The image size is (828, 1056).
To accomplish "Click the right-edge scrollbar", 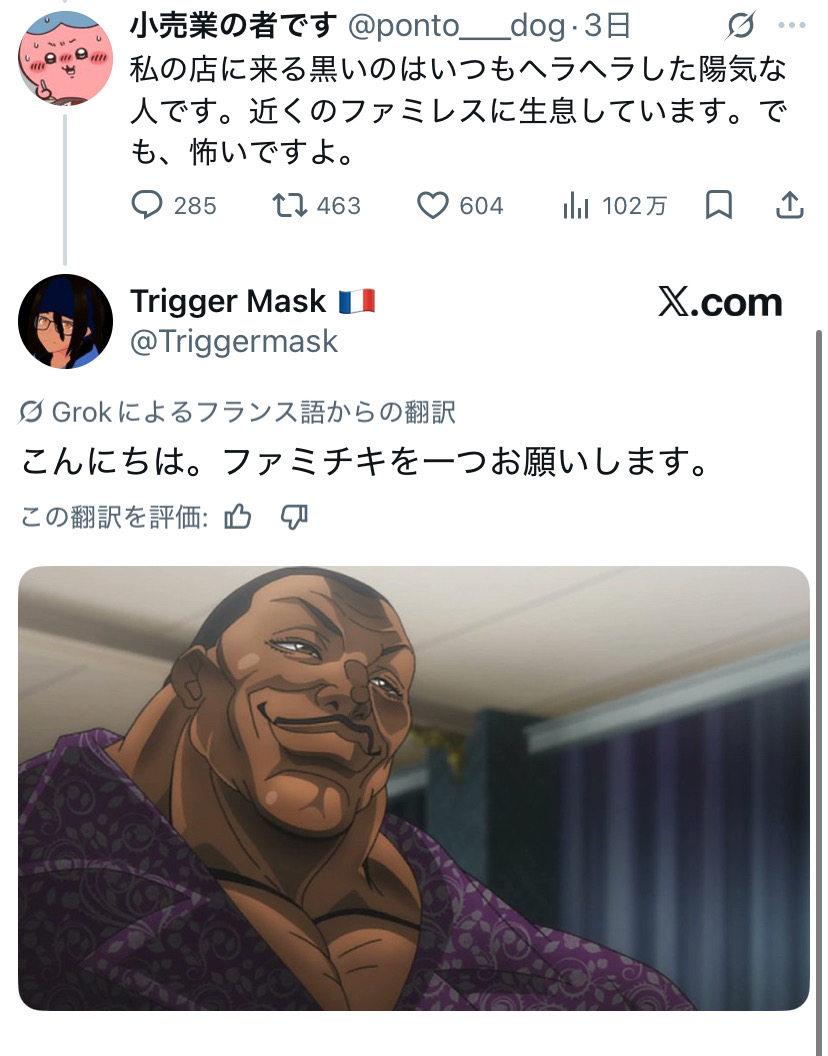I will tap(819, 673).
